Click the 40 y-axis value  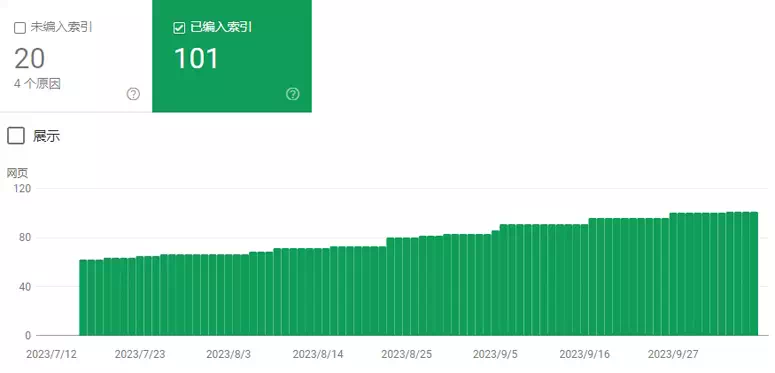point(25,287)
